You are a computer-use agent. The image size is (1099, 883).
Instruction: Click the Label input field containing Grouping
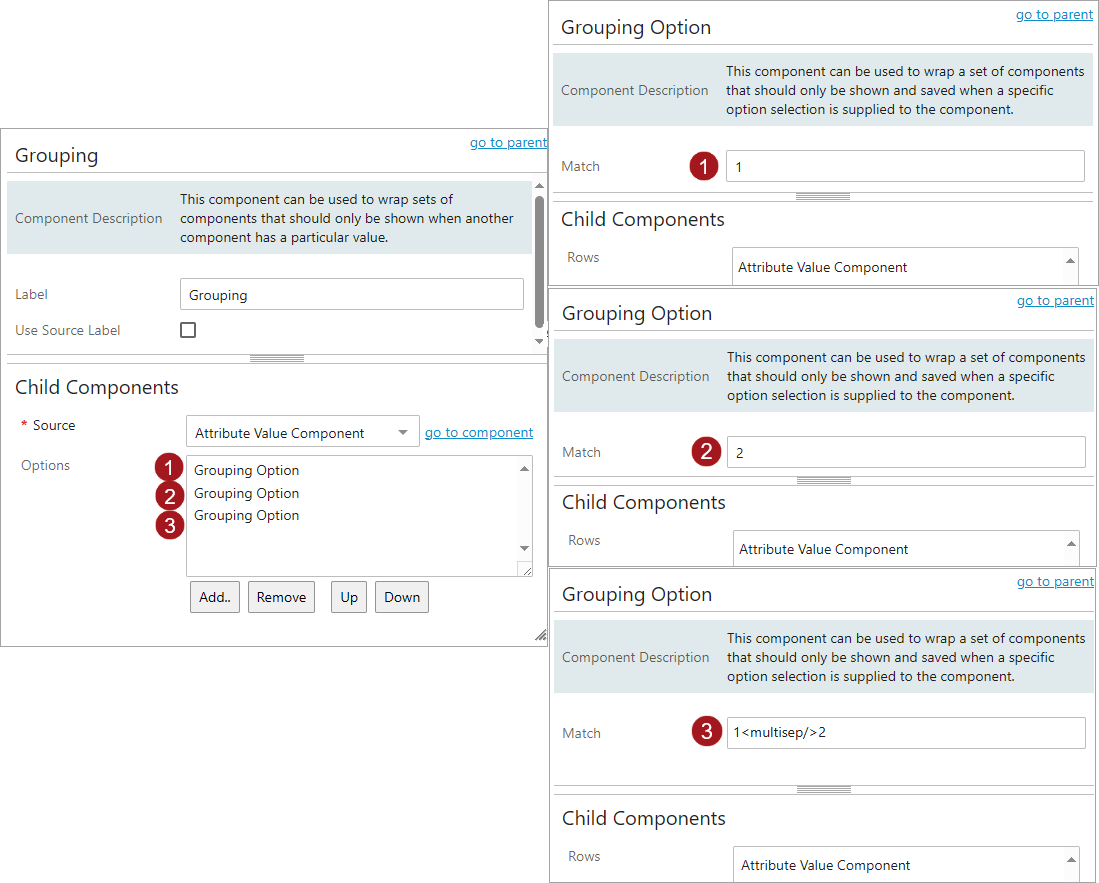tap(351, 295)
